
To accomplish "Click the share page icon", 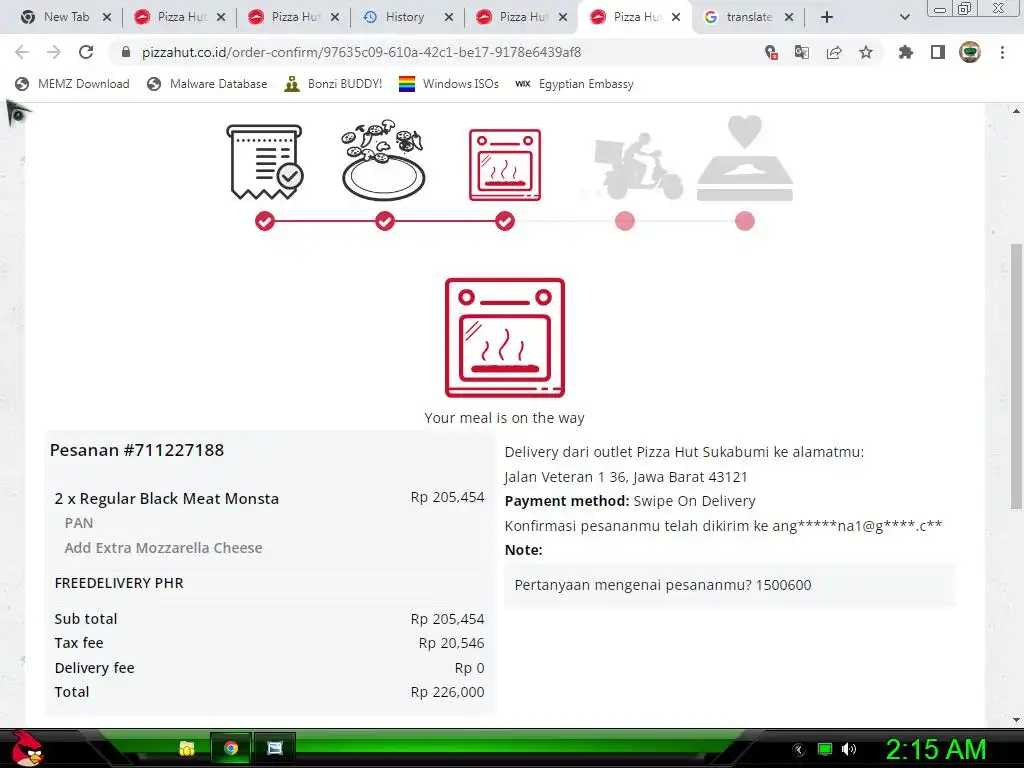I will [x=834, y=52].
